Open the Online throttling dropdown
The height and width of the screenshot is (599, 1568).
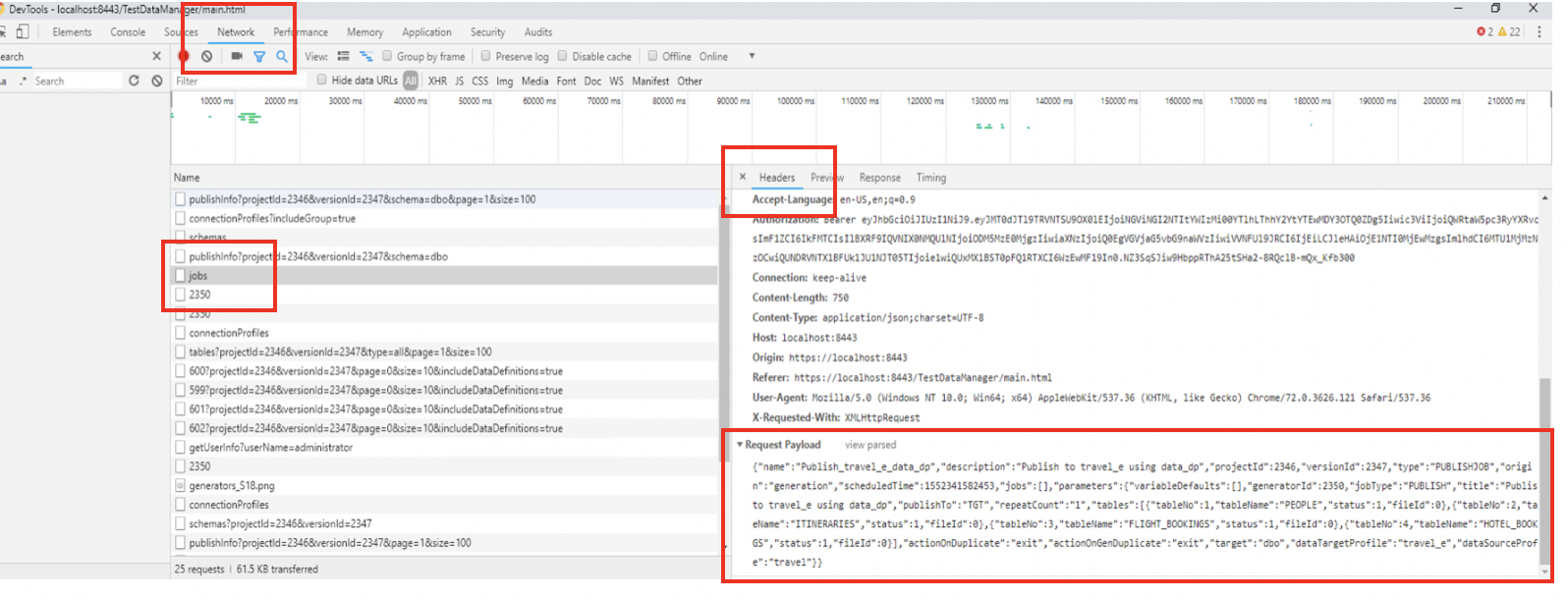(728, 57)
